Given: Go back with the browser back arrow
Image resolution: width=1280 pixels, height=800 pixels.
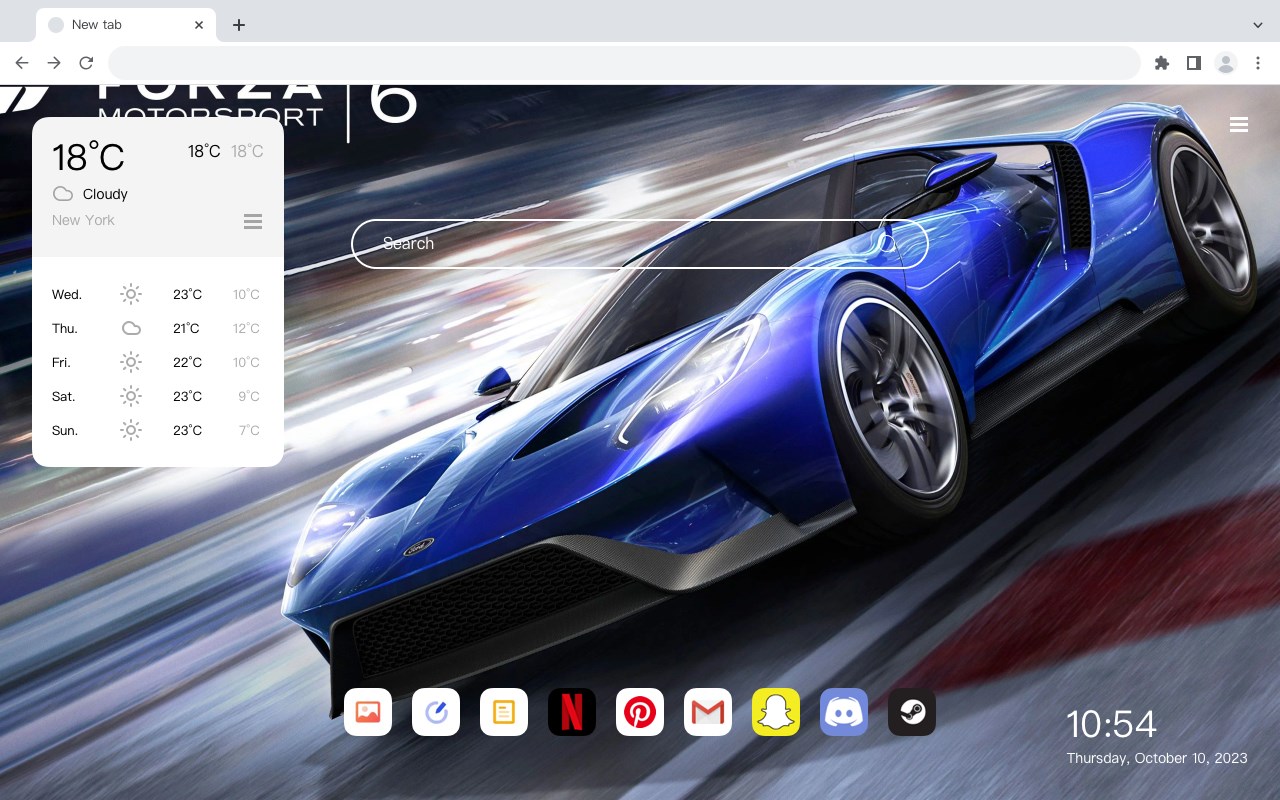Looking at the screenshot, I should pyautogui.click(x=22, y=63).
